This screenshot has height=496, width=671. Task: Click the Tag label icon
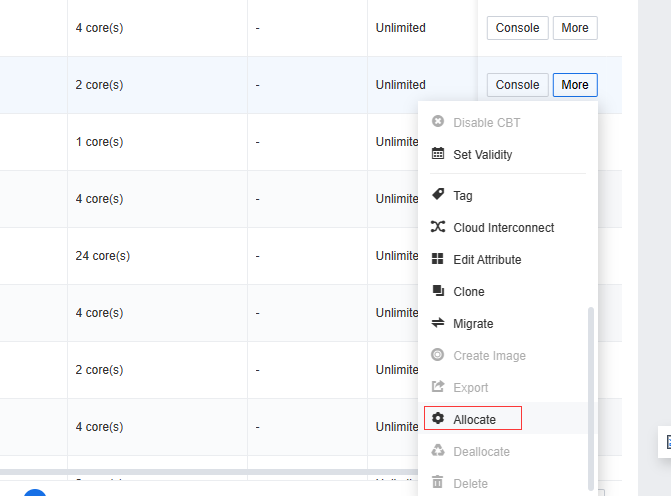[437, 195]
